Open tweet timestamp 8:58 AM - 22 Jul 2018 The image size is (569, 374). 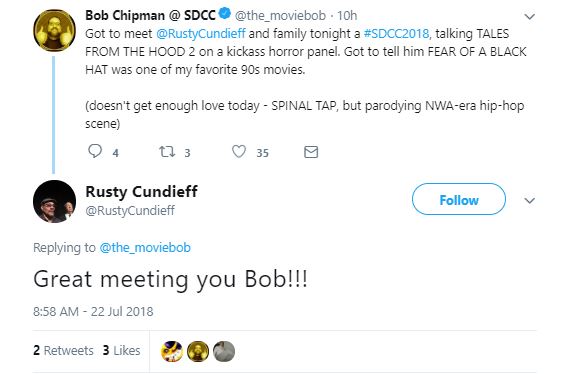point(93,312)
